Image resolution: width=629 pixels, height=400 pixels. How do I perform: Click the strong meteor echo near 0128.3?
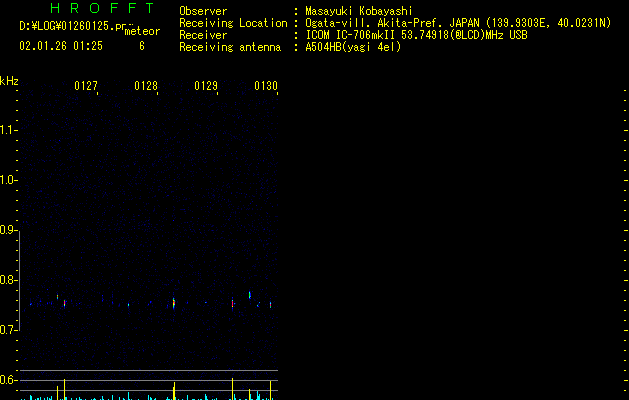click(174, 303)
